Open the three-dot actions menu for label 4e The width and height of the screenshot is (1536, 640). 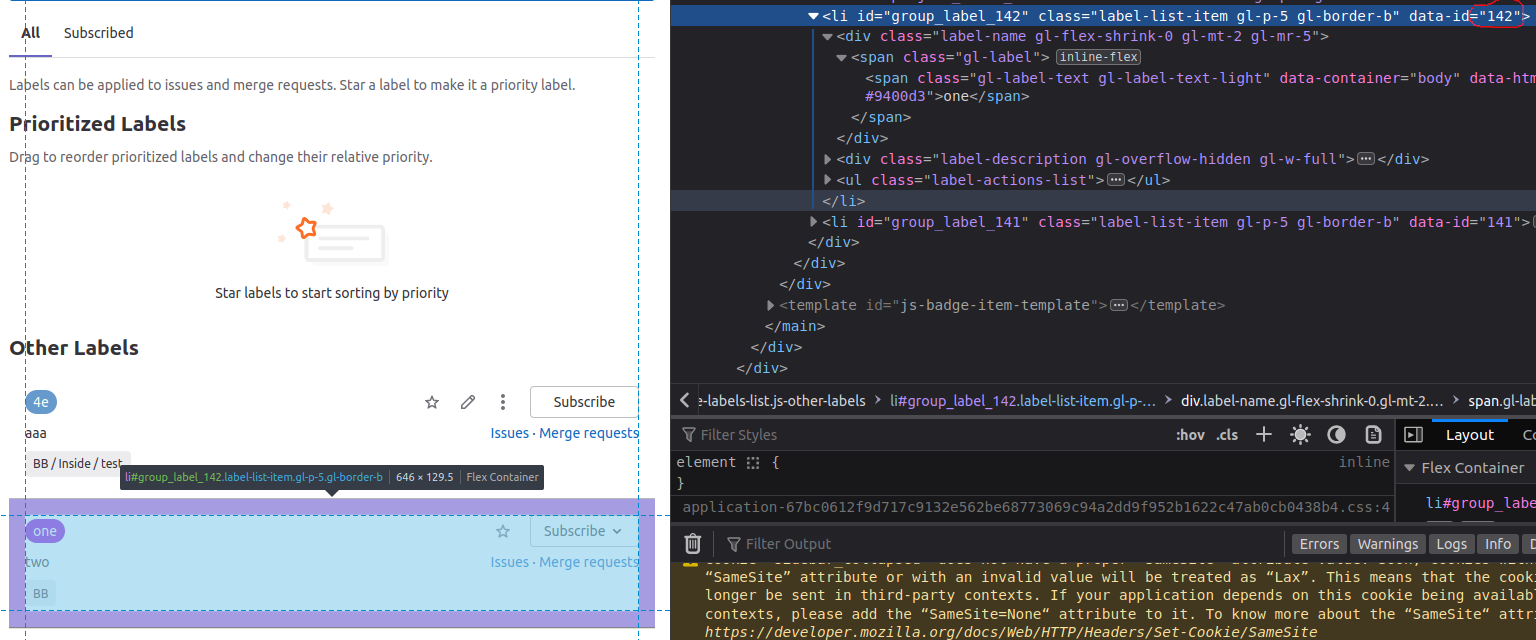[503, 402]
